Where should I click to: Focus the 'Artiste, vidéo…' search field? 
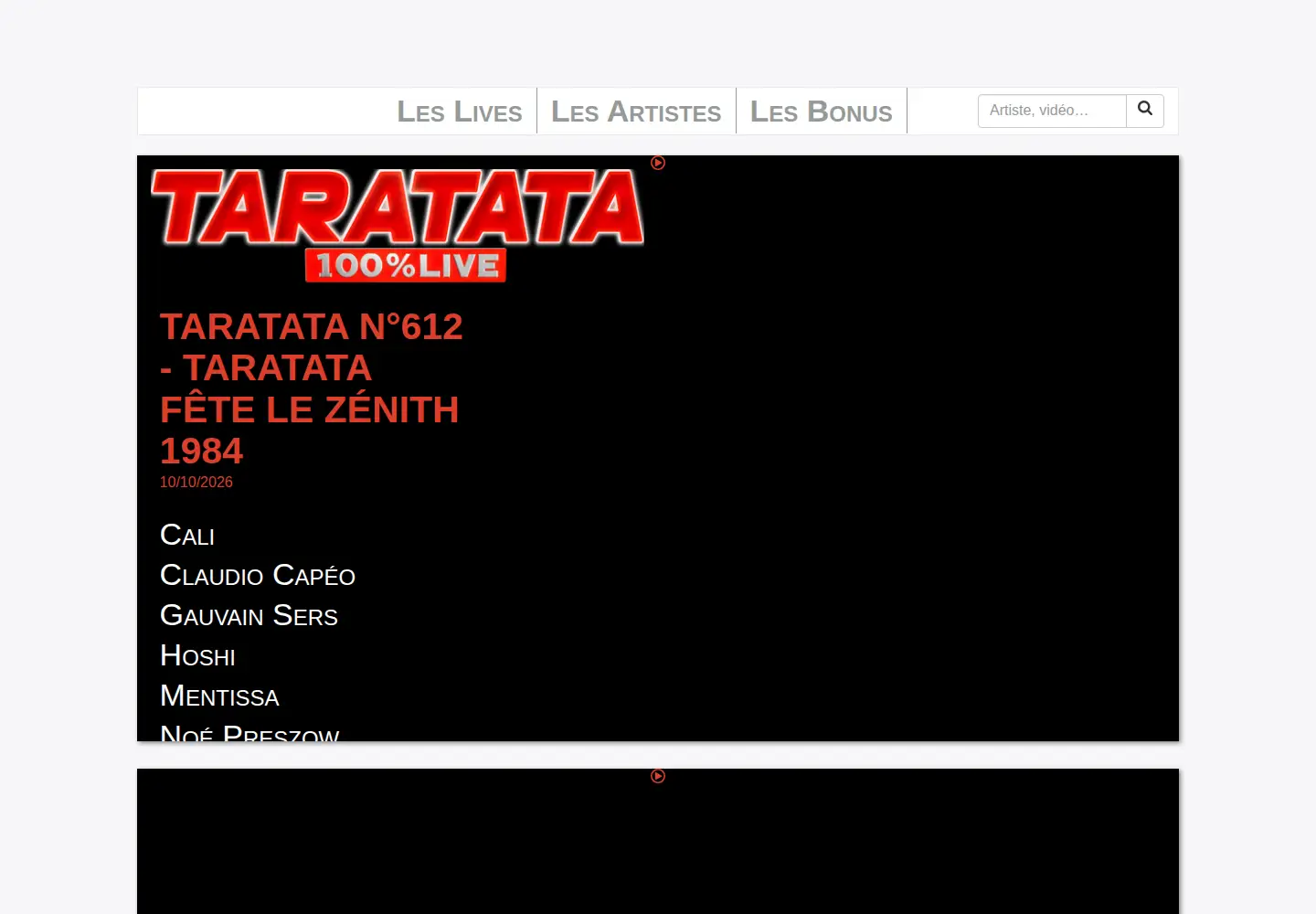tap(1052, 111)
